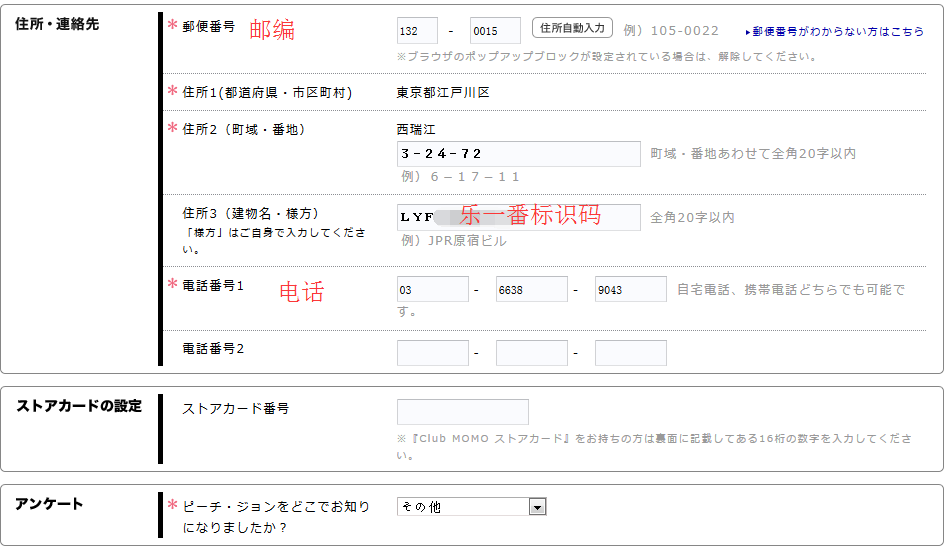
Task: Select the middle empty 電話番号2 field
Action: coord(531,353)
